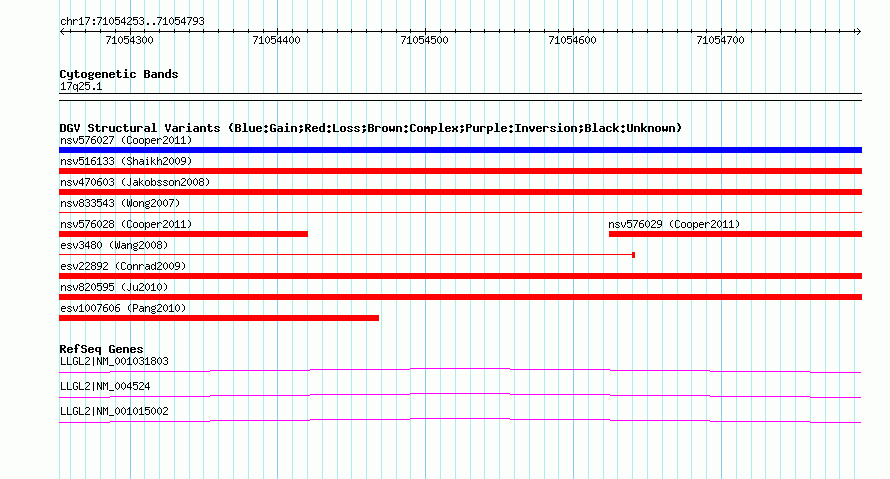
Task: Open gene label LLGL2|NM_004524
Action: 105,386
